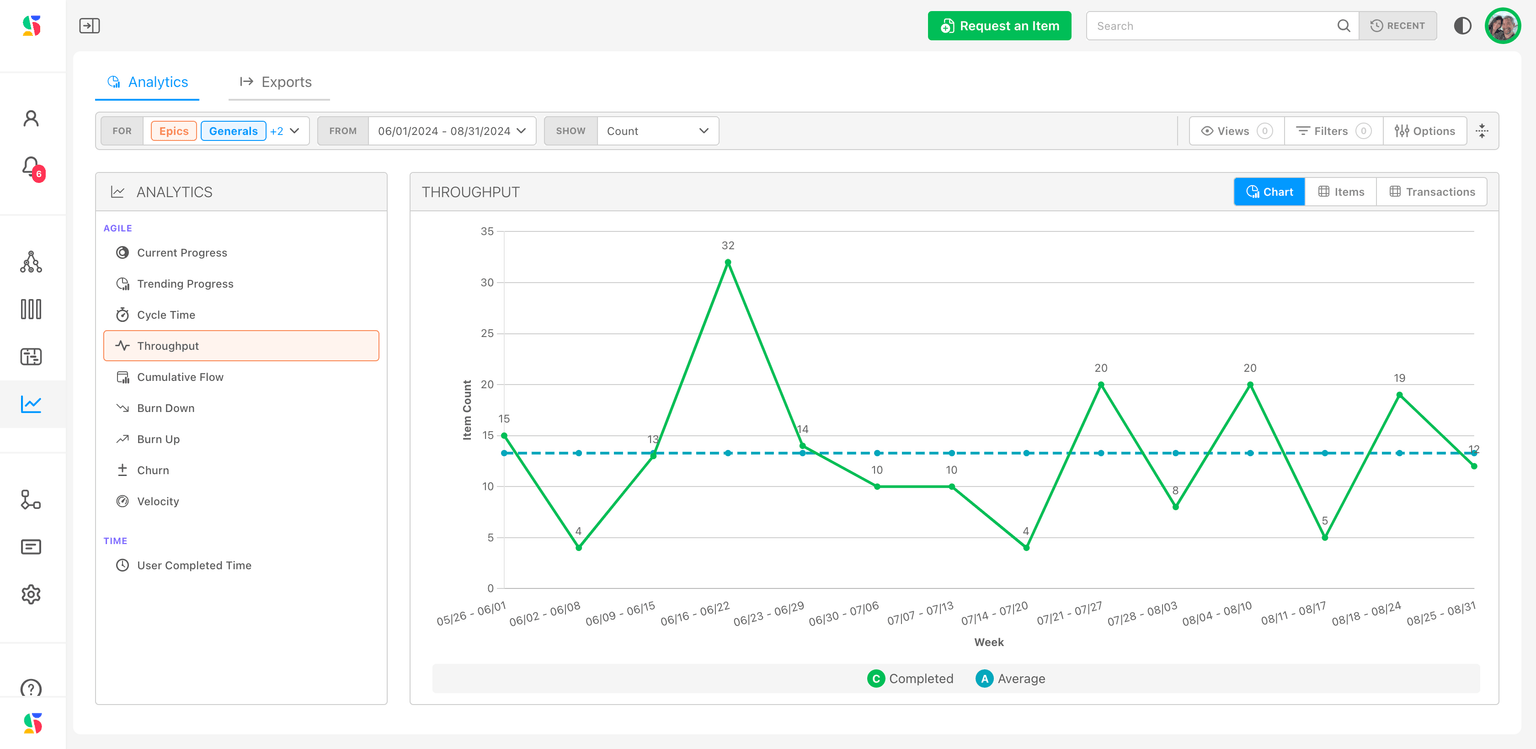Expand the sidebar with the panel icon
The height and width of the screenshot is (749, 1536).
[x=89, y=26]
